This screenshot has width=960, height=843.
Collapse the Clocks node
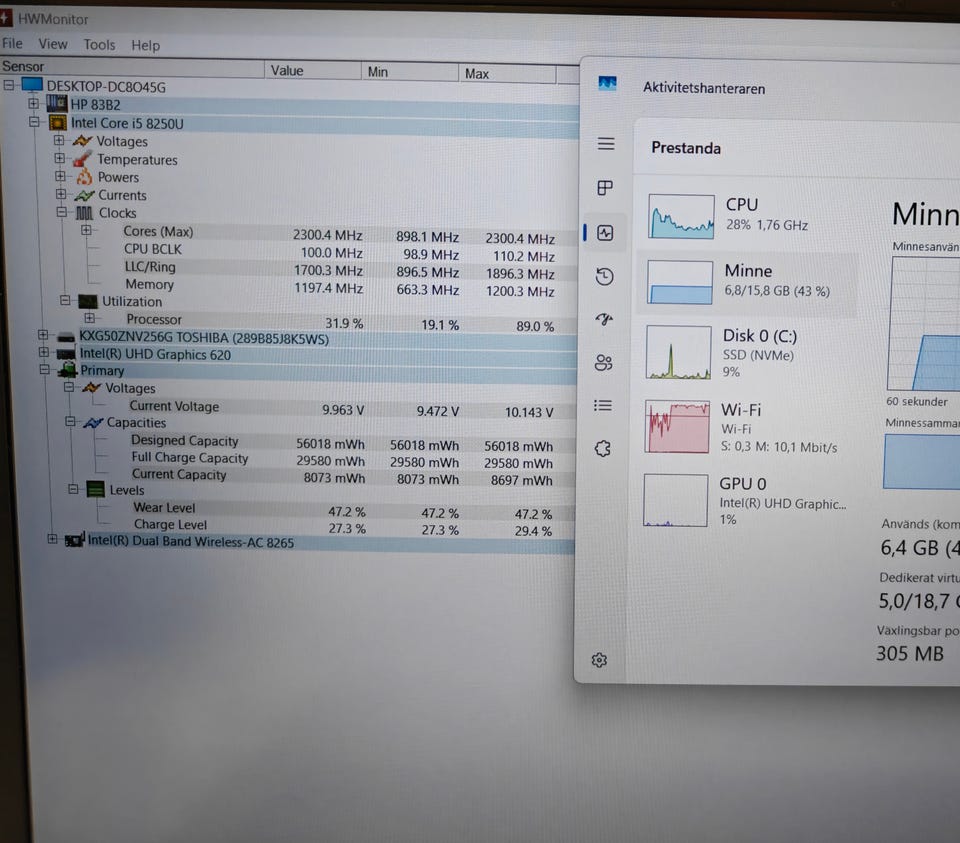[x=62, y=212]
